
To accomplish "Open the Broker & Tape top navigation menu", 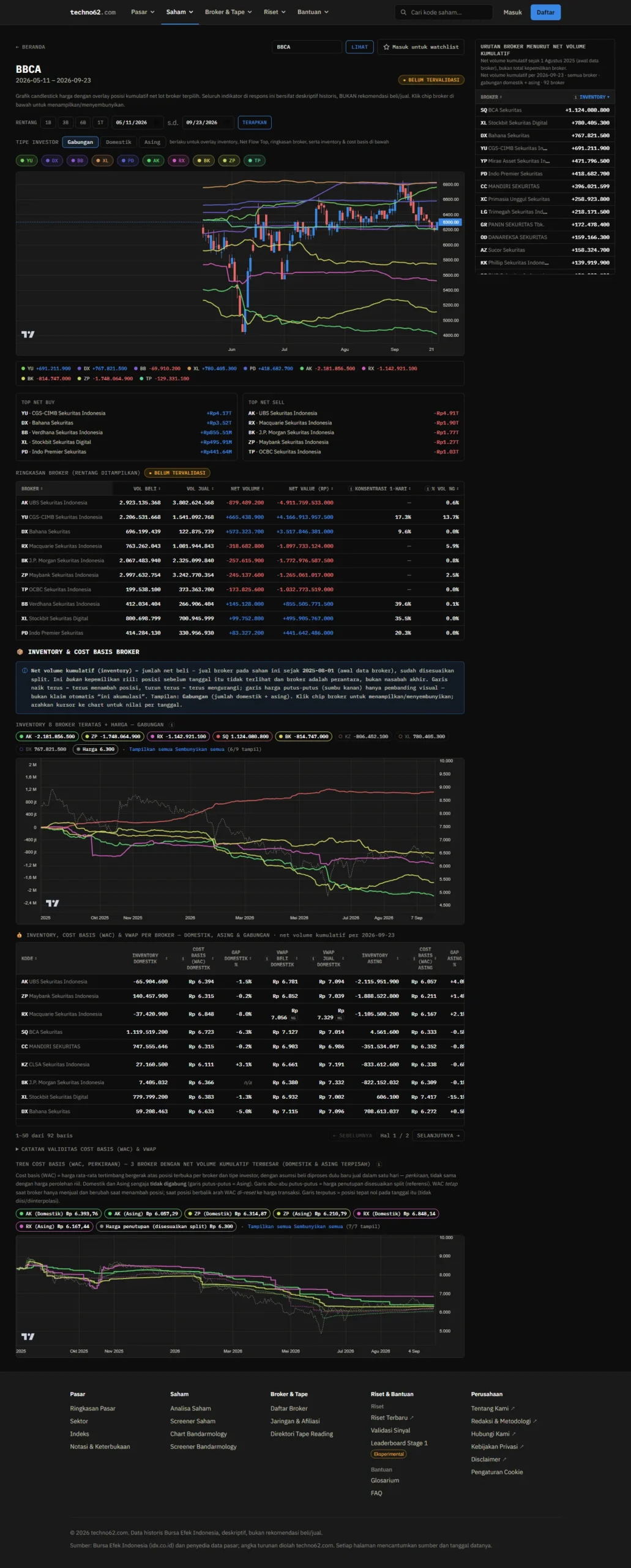I will [x=228, y=12].
